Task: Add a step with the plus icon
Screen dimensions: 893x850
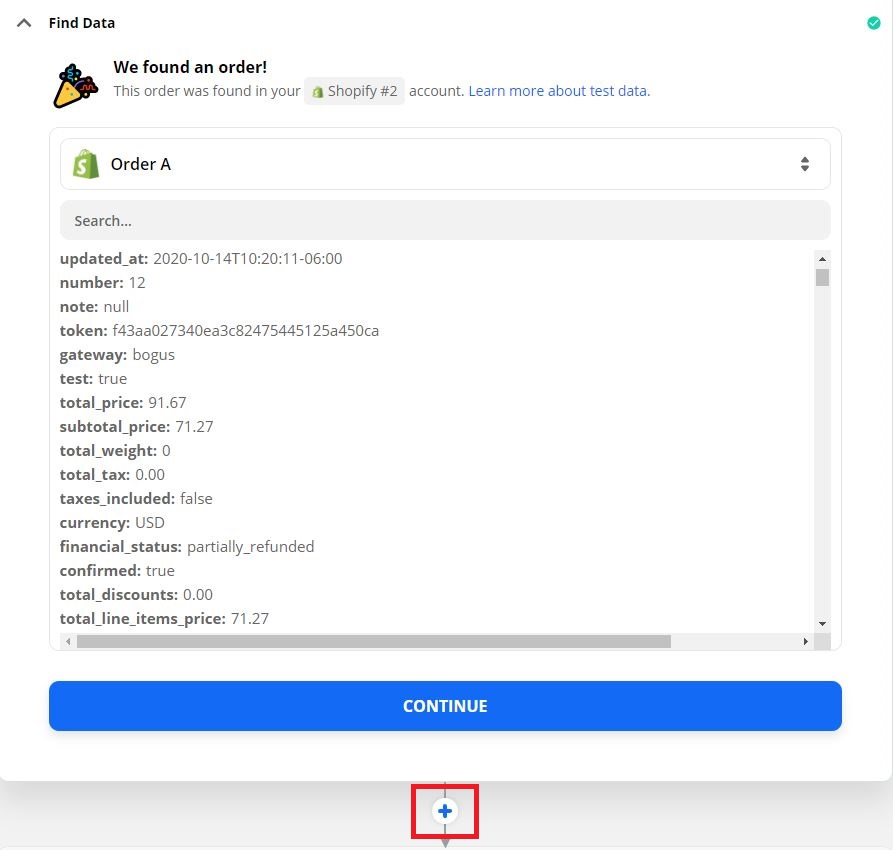Action: (x=445, y=811)
